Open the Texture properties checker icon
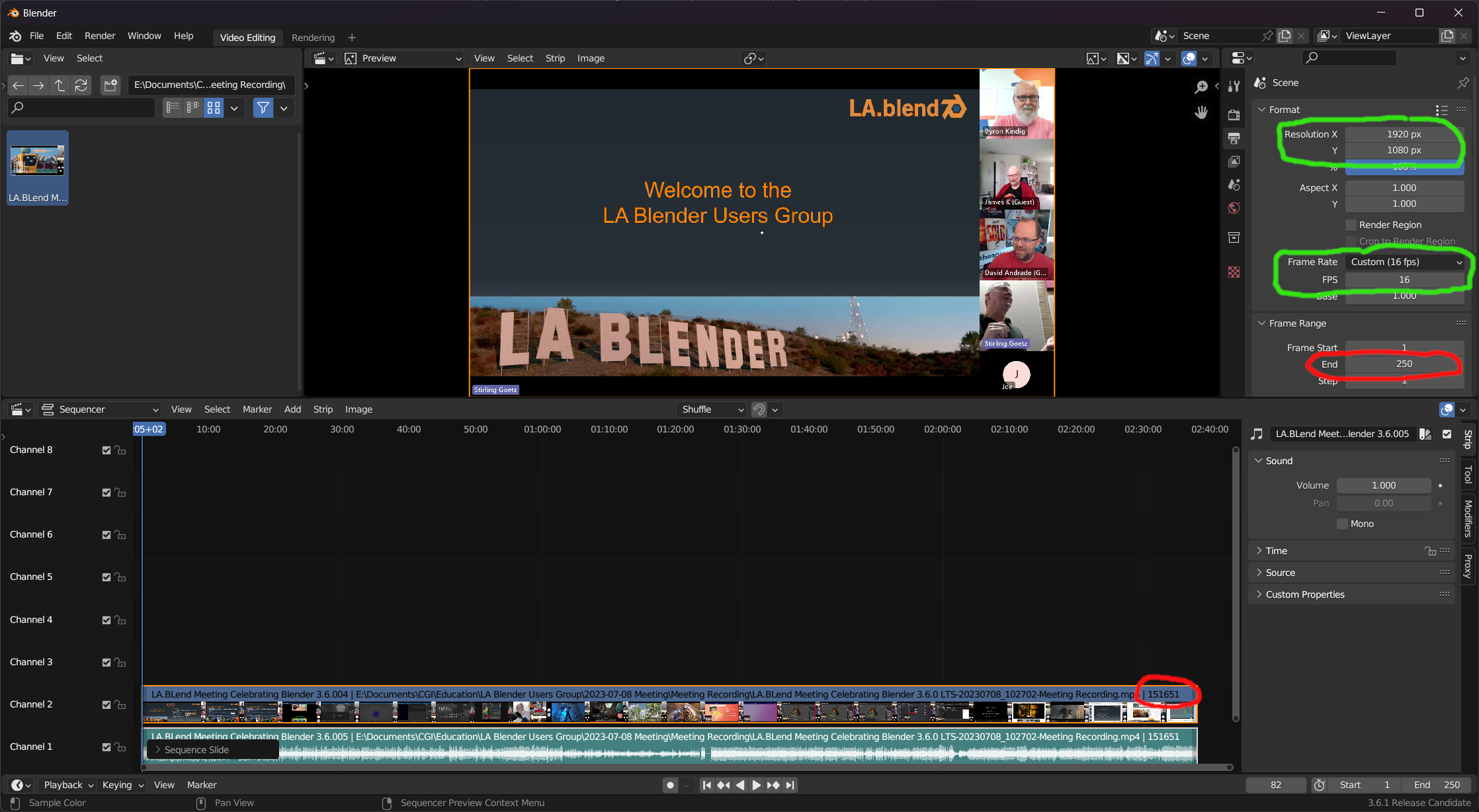 point(1234,272)
